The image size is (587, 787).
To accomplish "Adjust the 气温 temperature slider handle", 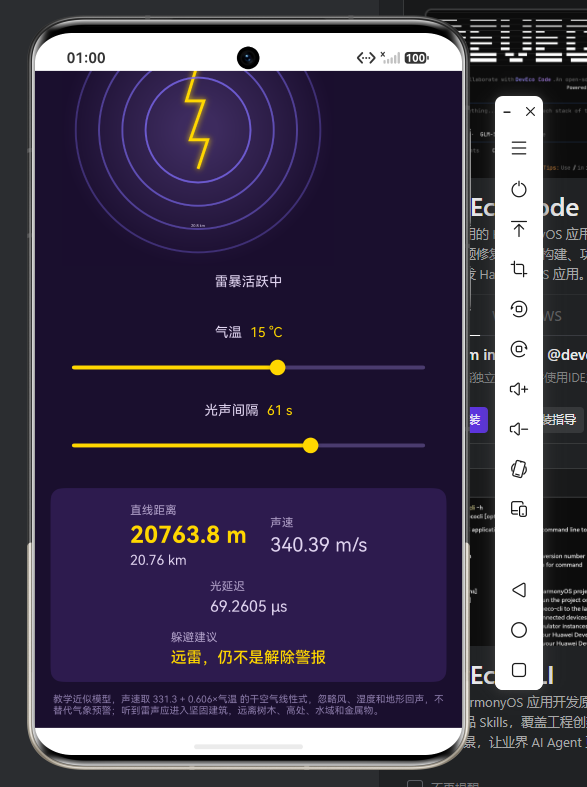I will pyautogui.click(x=277, y=367).
